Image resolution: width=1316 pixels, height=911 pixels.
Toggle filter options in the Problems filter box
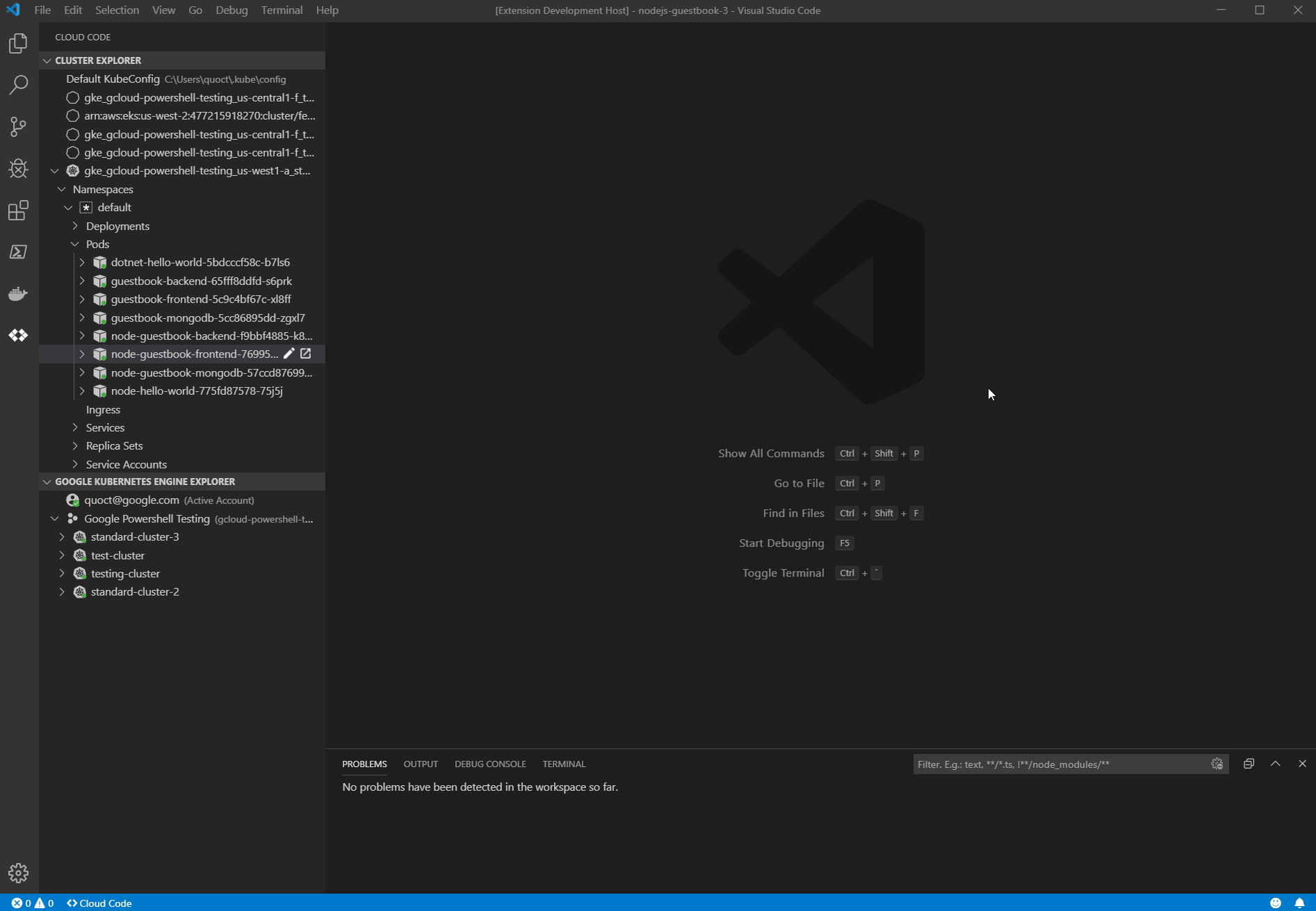pyautogui.click(x=1217, y=764)
